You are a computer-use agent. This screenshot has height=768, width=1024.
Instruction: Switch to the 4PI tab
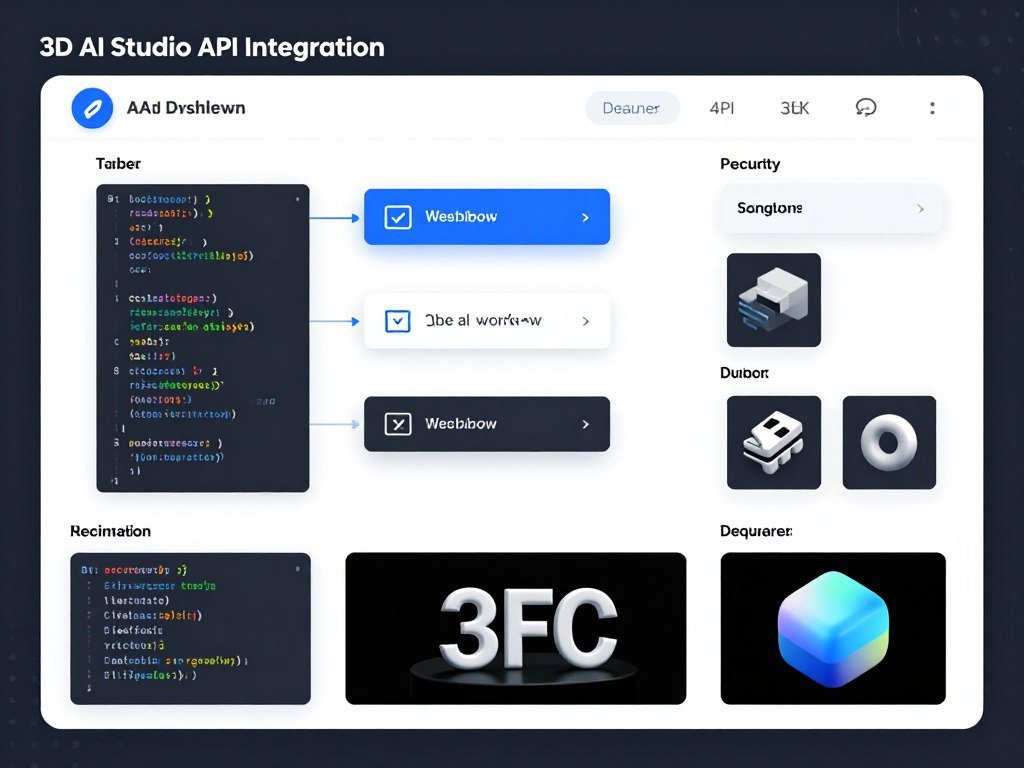click(x=722, y=108)
